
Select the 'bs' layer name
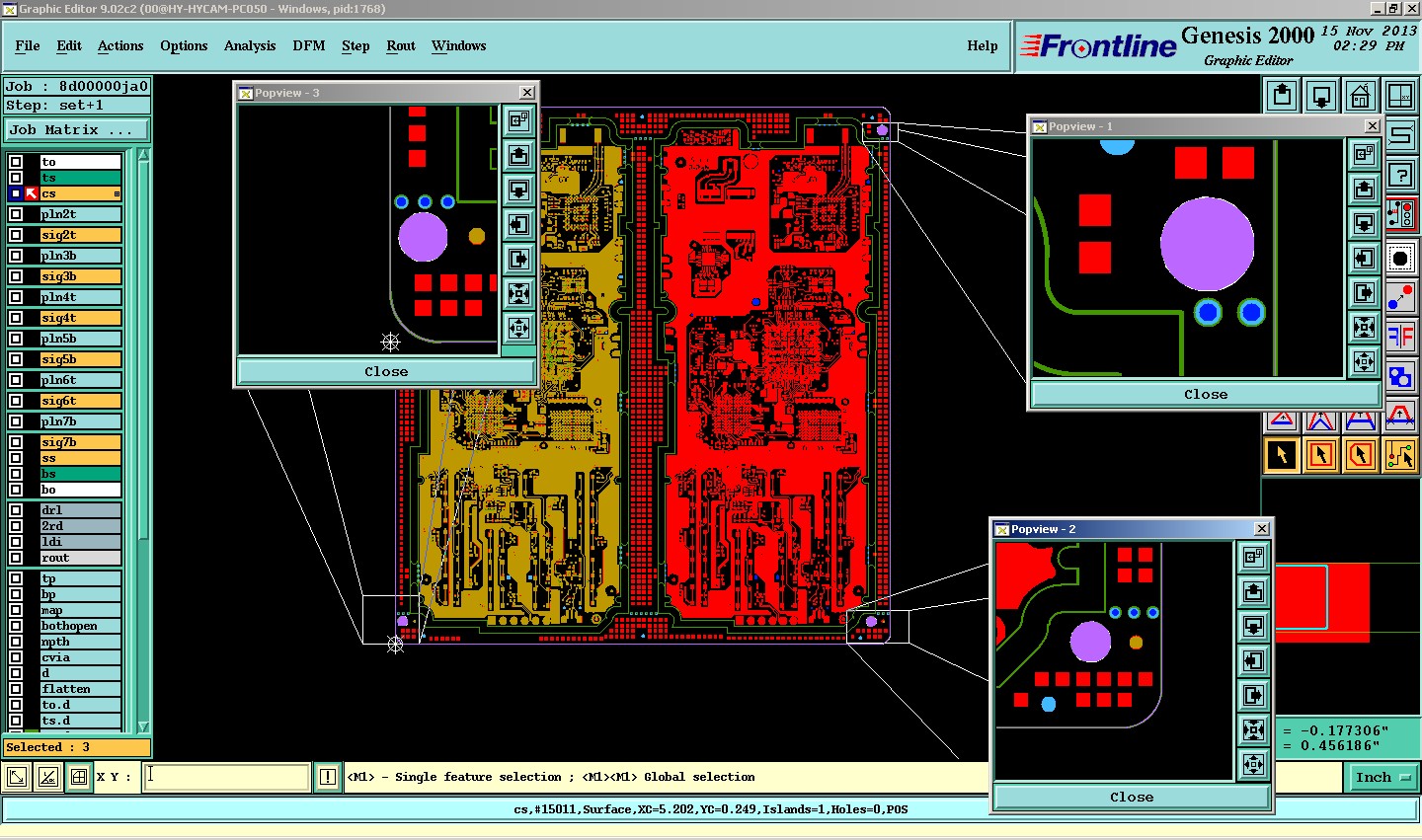81,474
